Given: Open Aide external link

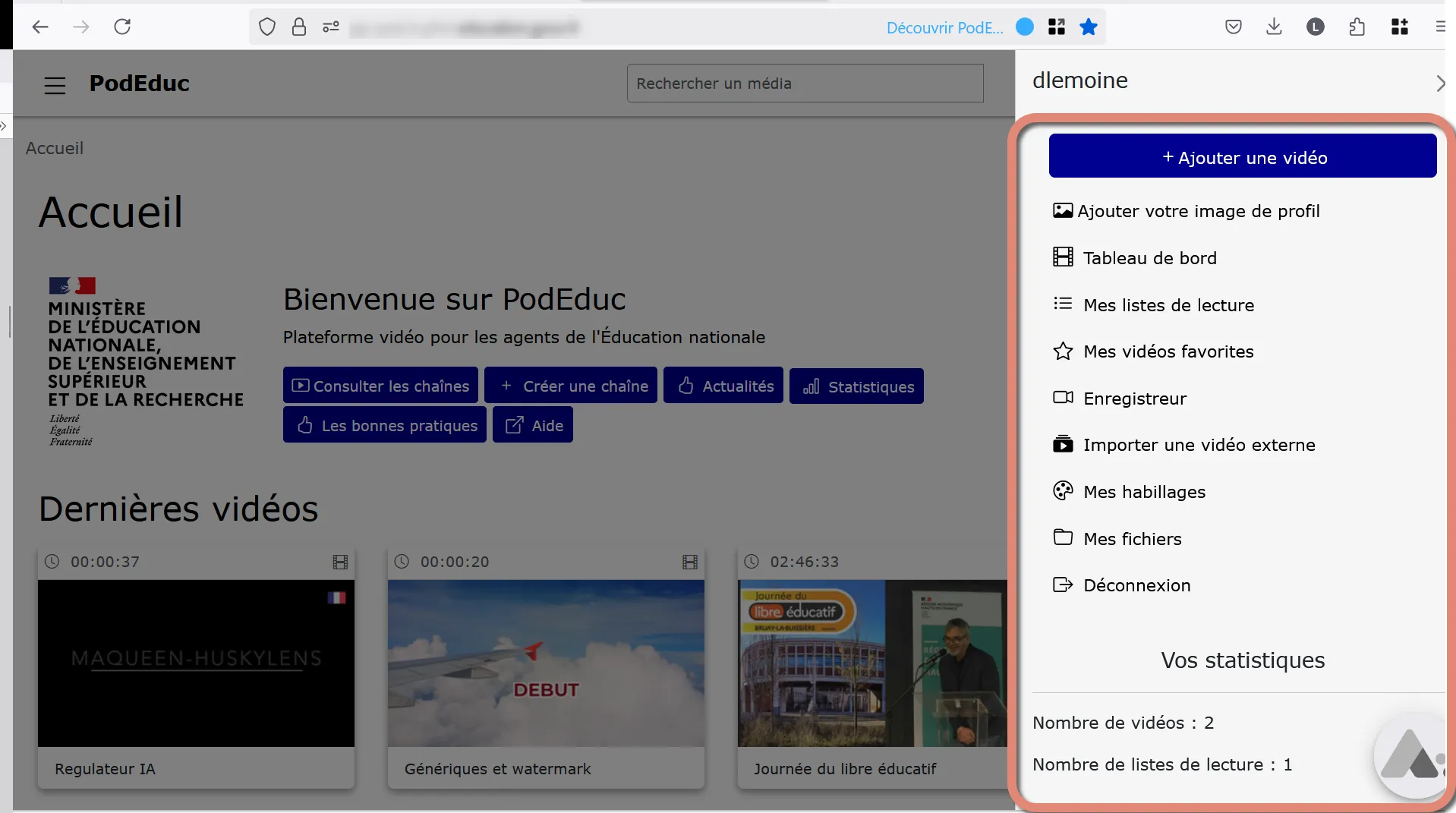Looking at the screenshot, I should coord(533,425).
